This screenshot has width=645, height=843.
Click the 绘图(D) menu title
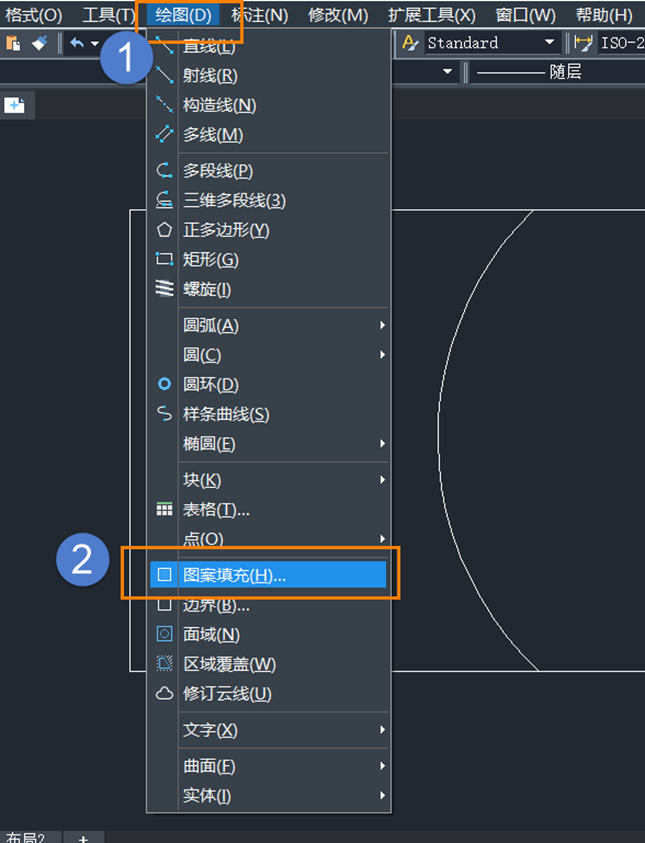(183, 15)
